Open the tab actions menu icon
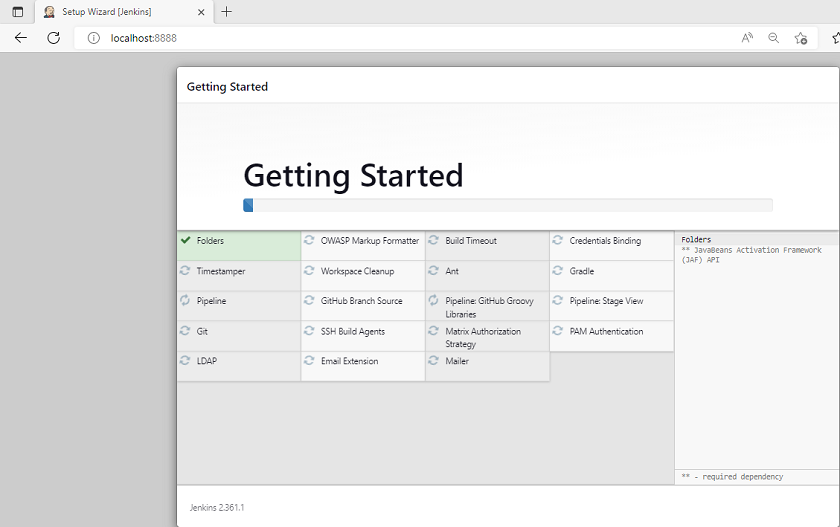This screenshot has height=527, width=840. (x=18, y=12)
